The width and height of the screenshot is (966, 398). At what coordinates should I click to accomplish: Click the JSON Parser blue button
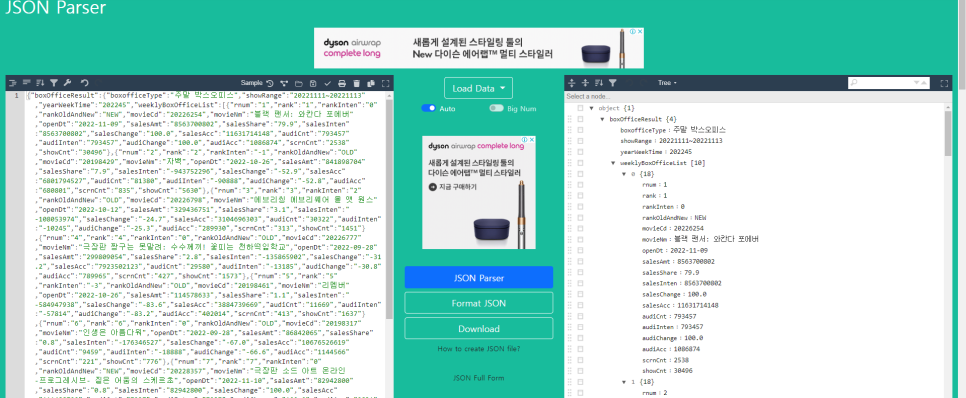[x=479, y=278]
